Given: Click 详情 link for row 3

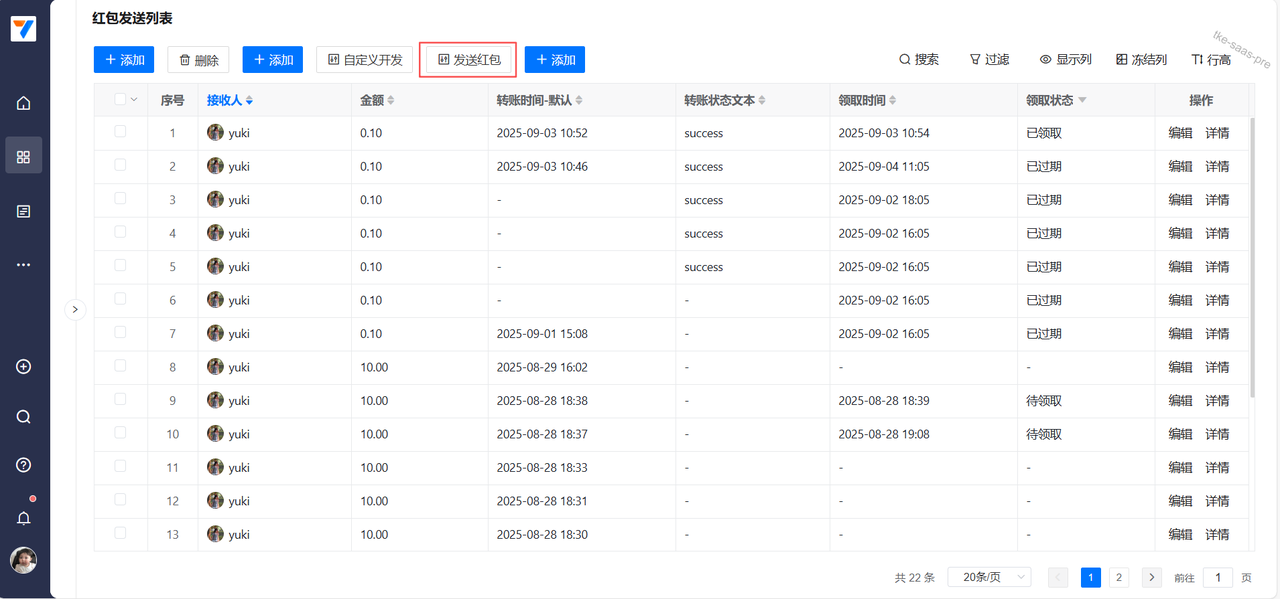Looking at the screenshot, I should point(1217,200).
